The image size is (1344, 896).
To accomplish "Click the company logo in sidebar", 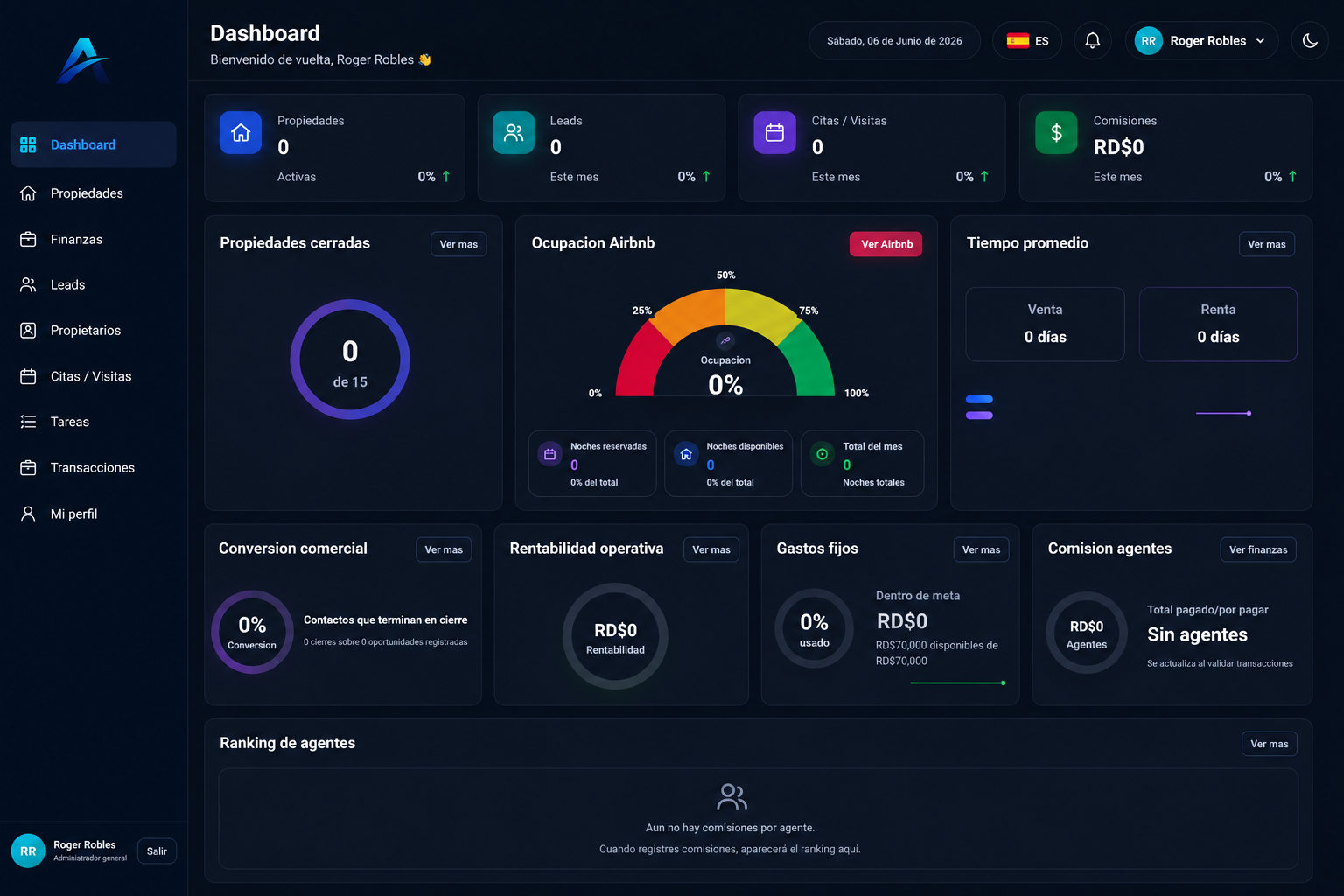I will click(x=83, y=60).
